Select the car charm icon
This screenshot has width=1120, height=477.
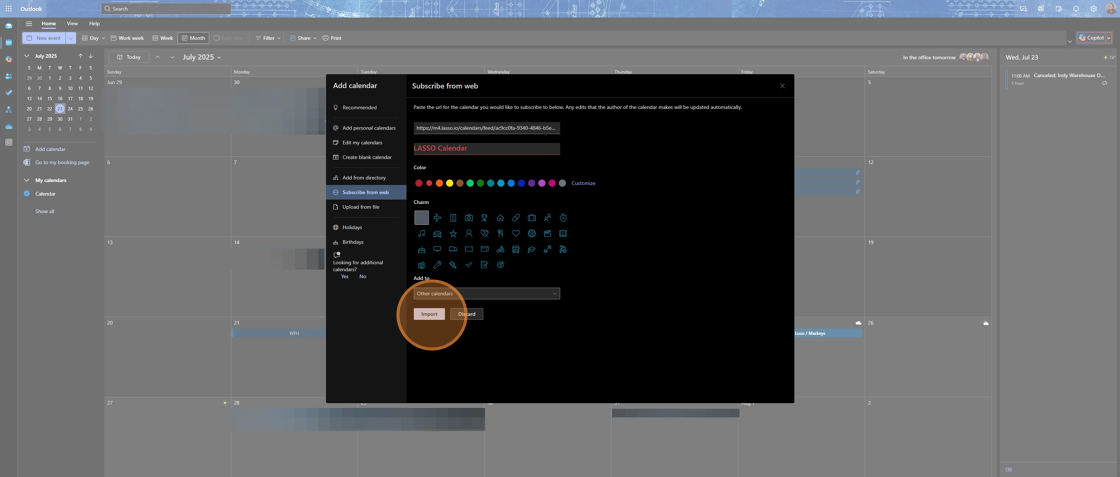437,234
